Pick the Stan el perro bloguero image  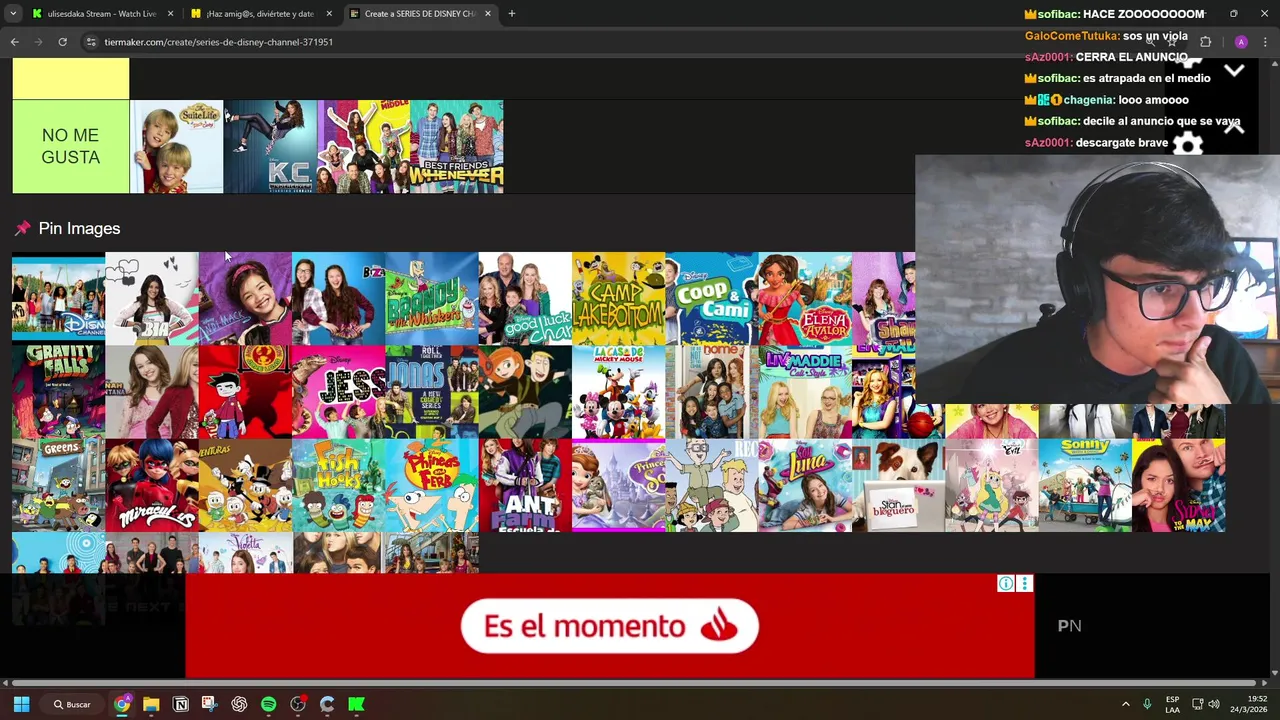pyautogui.click(x=898, y=485)
